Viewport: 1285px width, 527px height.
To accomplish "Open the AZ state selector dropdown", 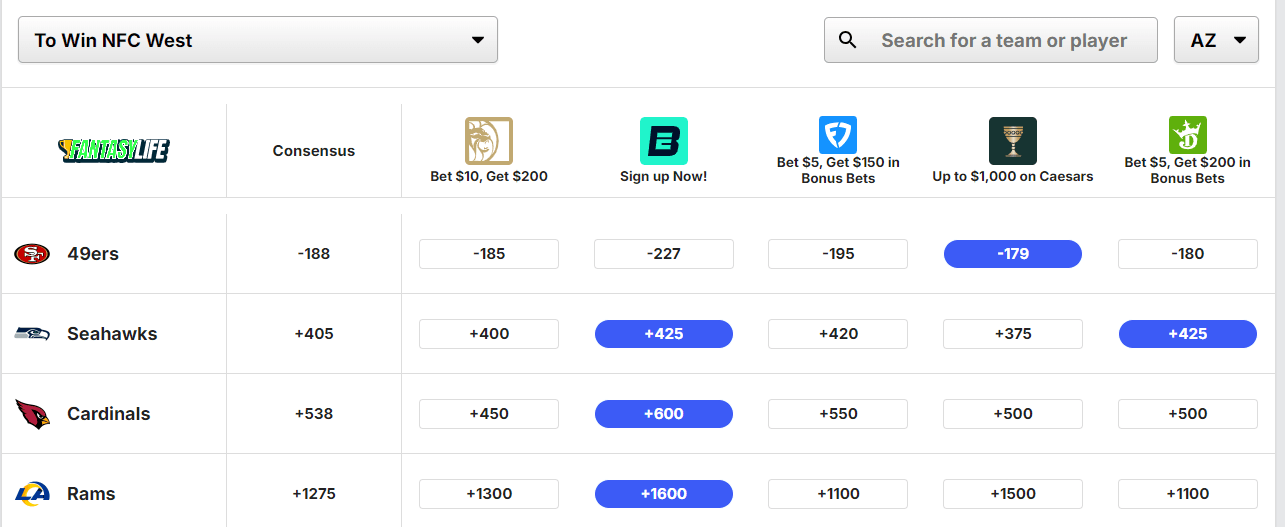I will point(1216,40).
